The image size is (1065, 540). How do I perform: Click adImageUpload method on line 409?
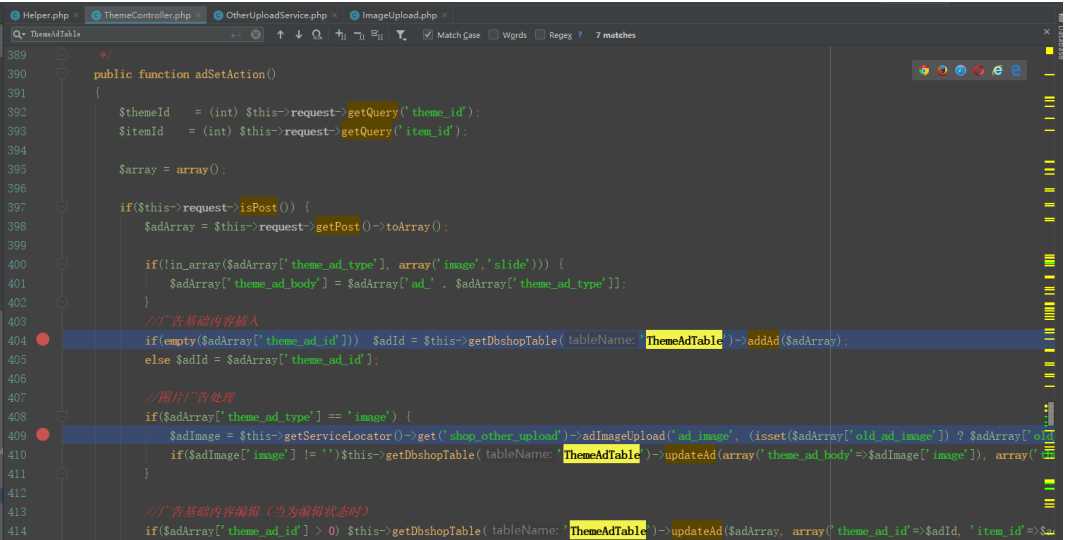[624, 435]
